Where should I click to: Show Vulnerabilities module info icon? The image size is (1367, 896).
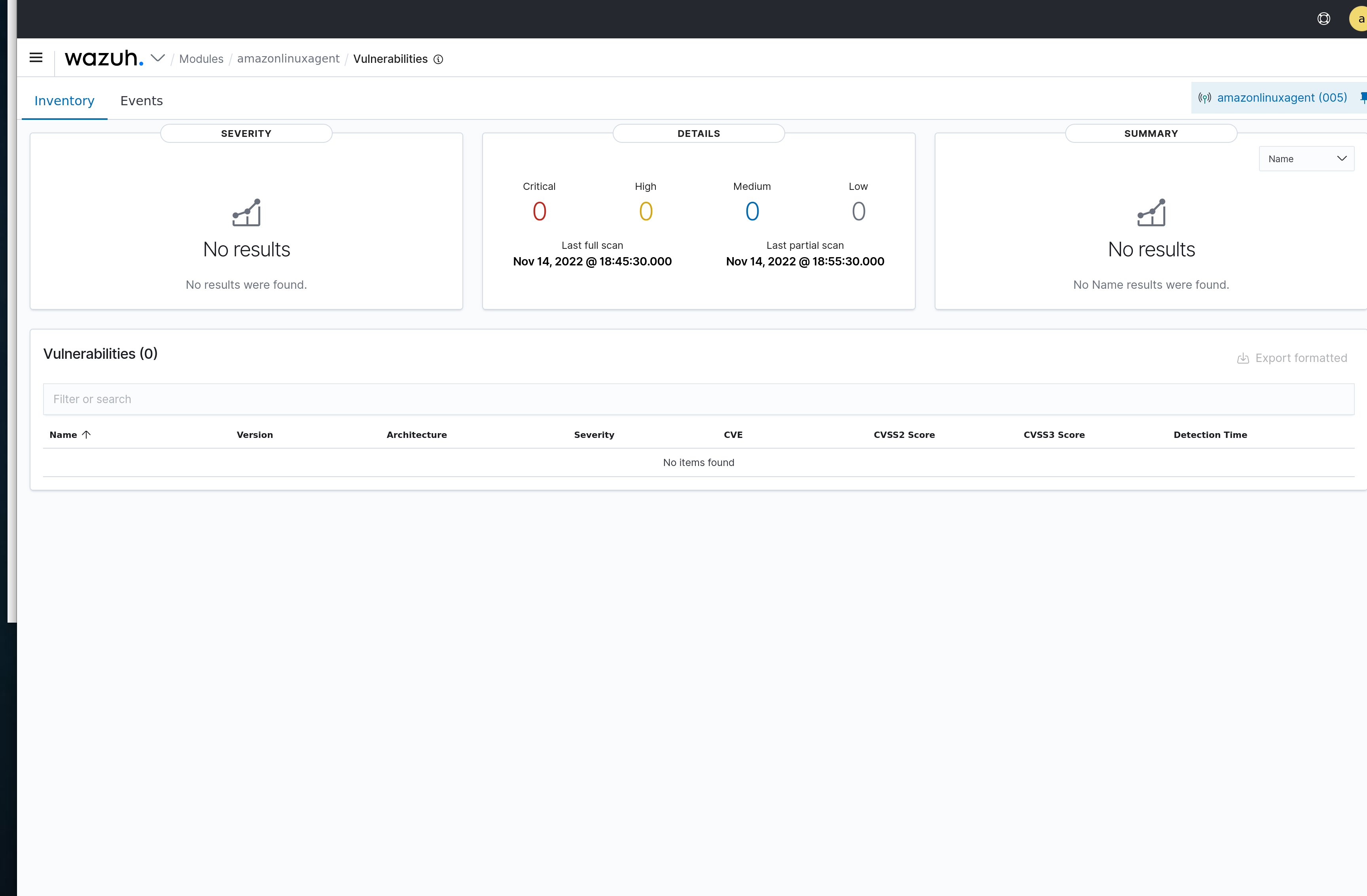click(438, 59)
